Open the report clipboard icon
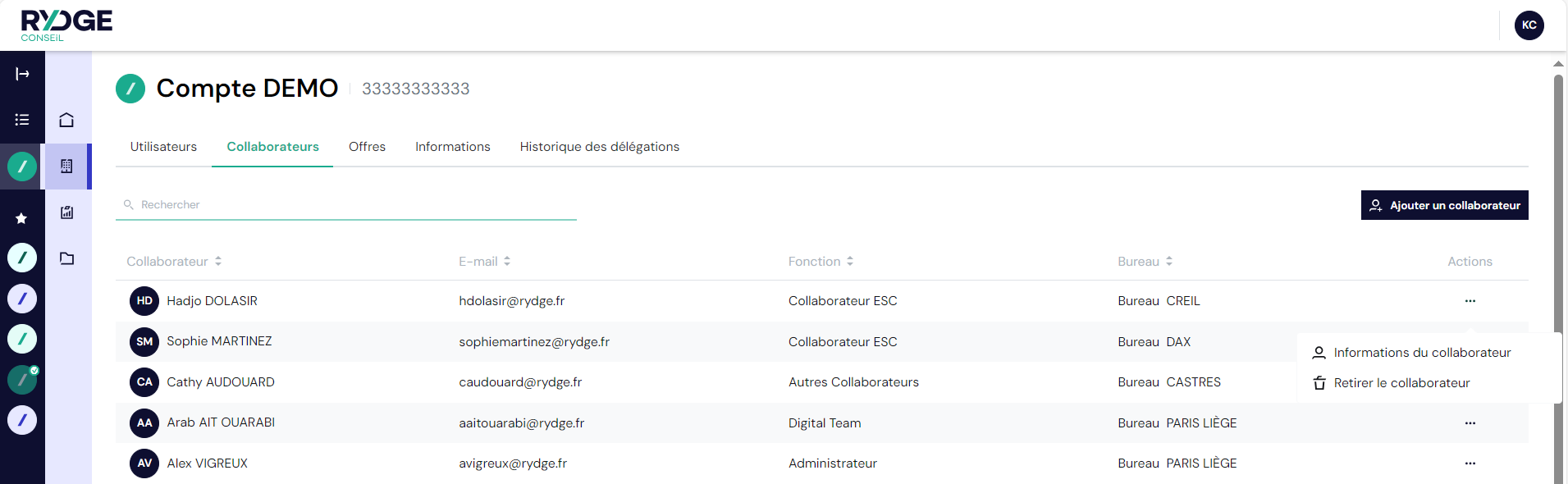The image size is (1568, 484). pos(66,212)
